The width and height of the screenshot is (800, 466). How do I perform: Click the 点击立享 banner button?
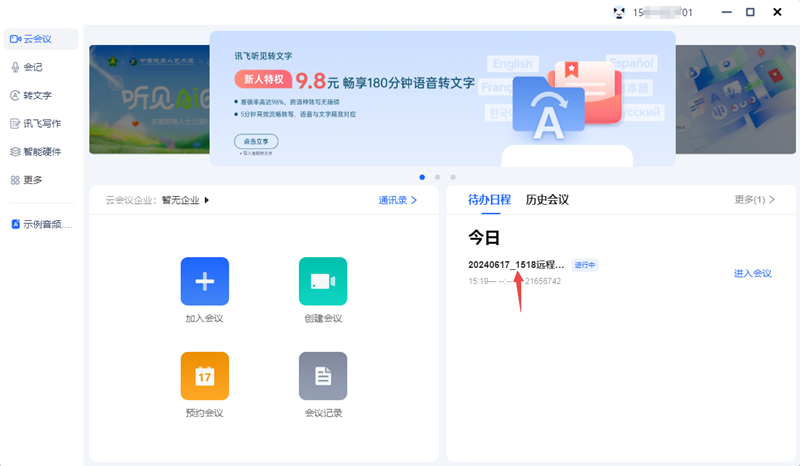(x=256, y=141)
